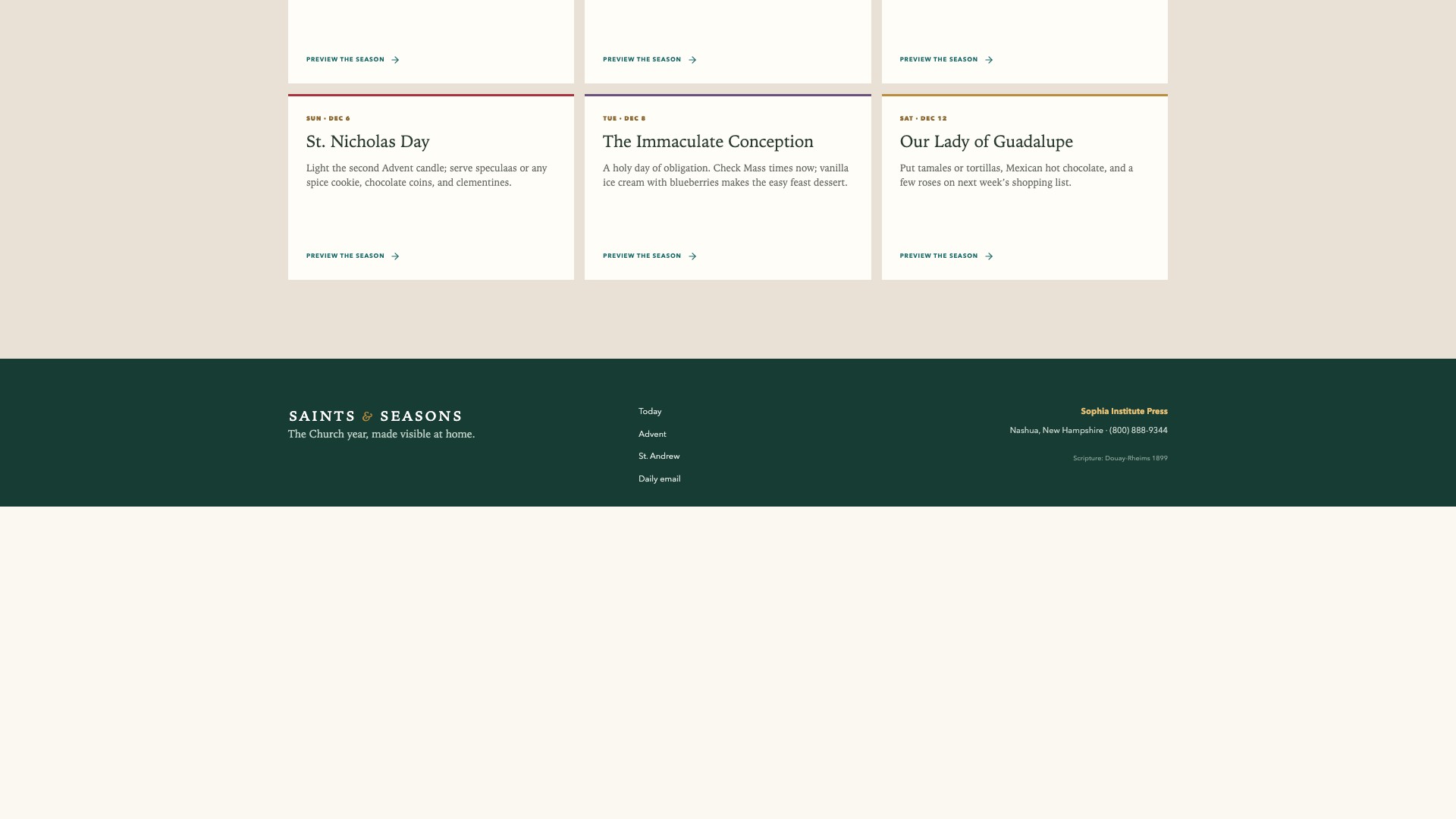
Task: Open Preview the Season under Immaculate Conception
Action: pos(650,256)
